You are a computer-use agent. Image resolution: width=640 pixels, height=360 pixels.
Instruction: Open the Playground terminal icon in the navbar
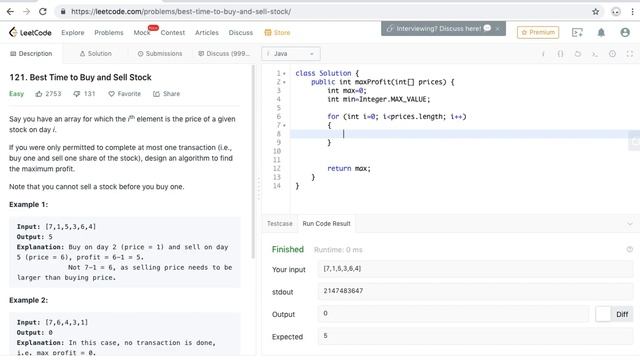[x=577, y=33]
